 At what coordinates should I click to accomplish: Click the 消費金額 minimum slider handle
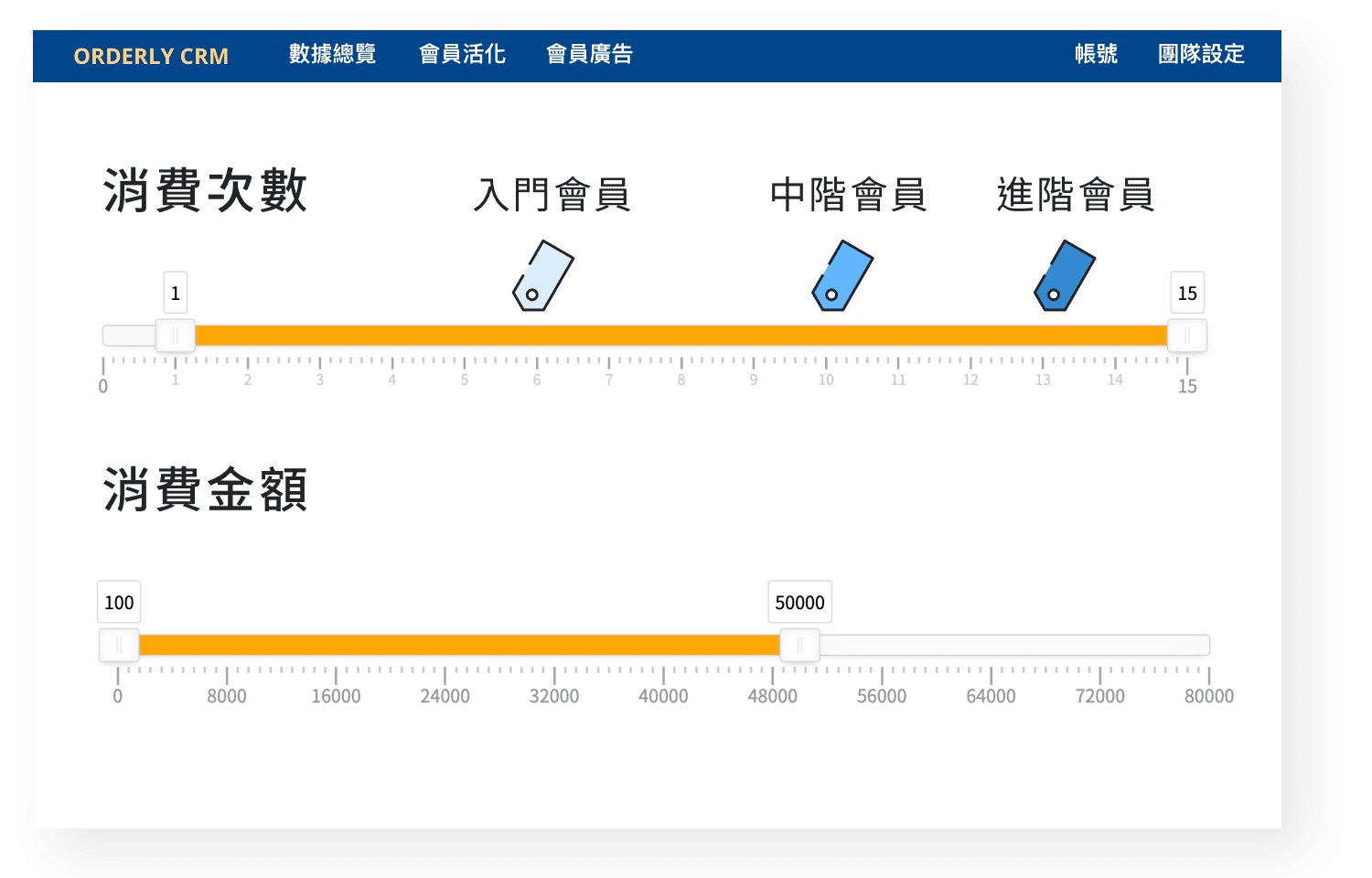click(119, 646)
